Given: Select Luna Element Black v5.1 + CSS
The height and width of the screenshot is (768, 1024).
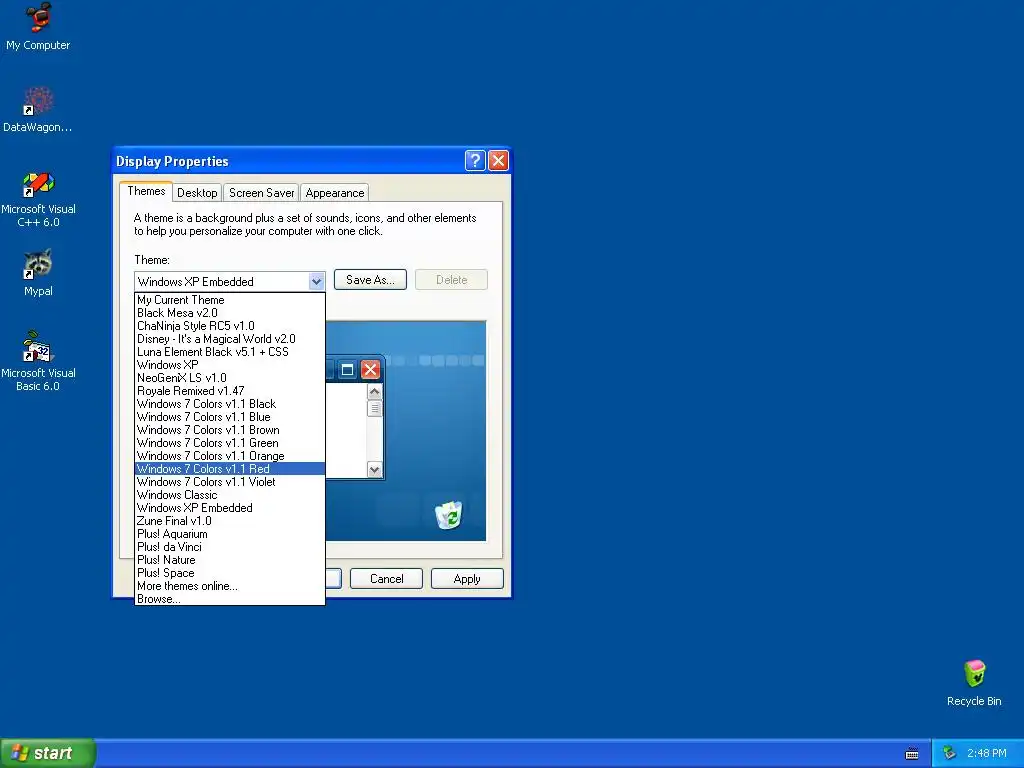Looking at the screenshot, I should pyautogui.click(x=230, y=352).
